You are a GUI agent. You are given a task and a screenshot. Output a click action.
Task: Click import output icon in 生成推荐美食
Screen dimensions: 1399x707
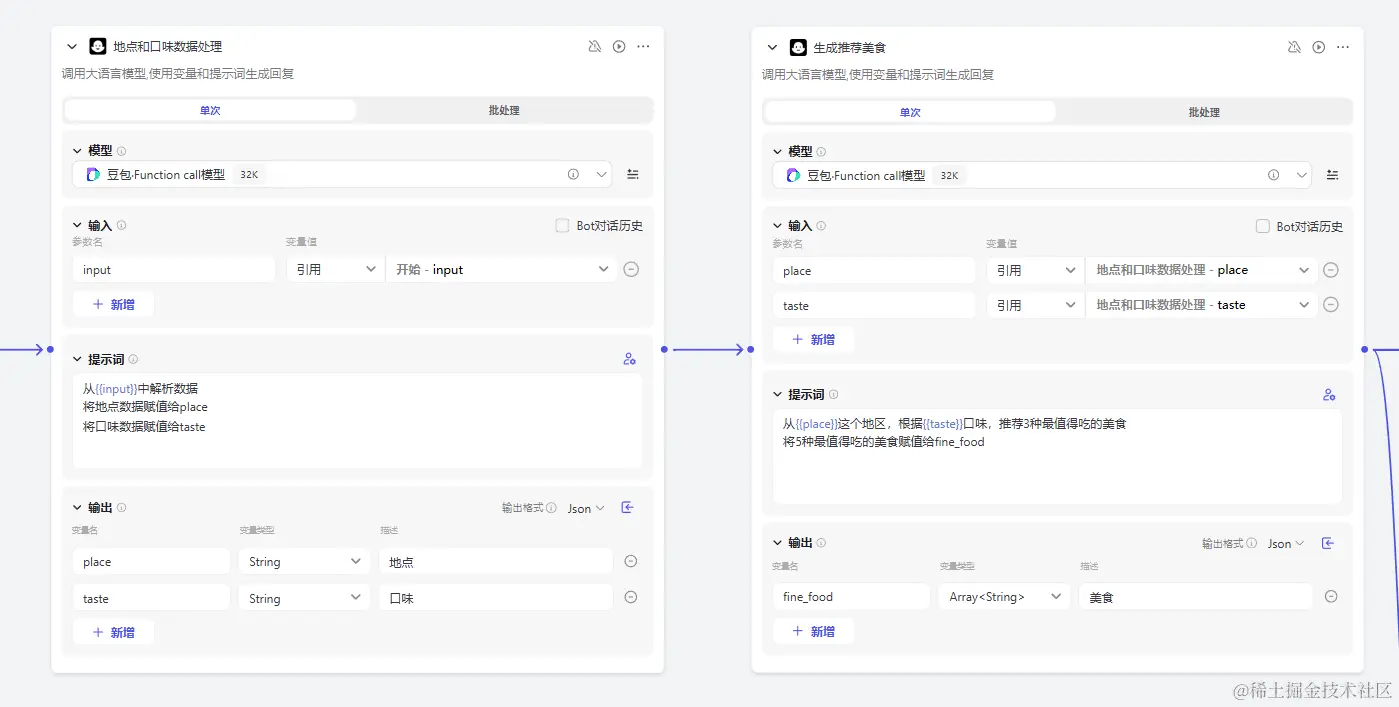click(x=1328, y=544)
